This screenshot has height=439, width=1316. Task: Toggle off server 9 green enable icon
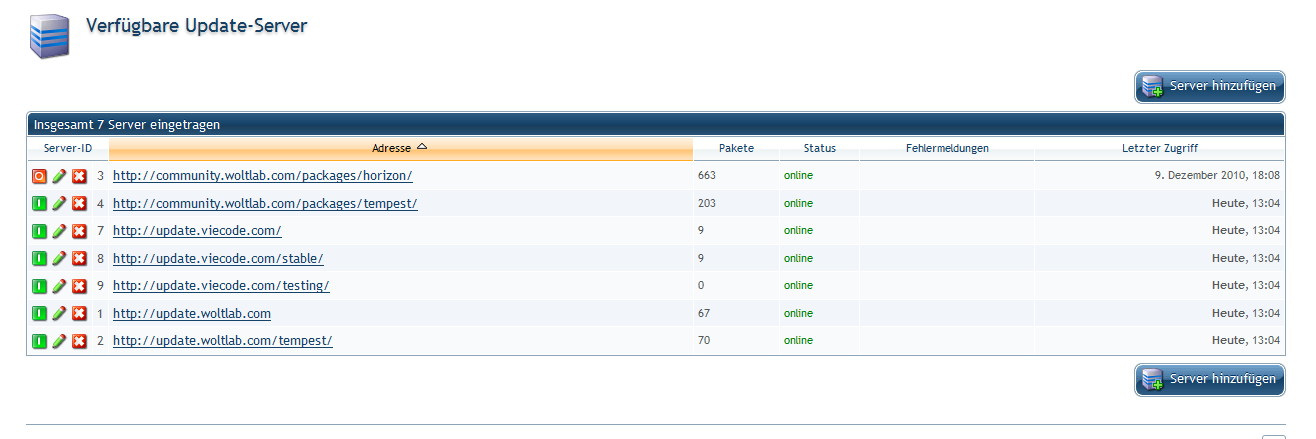[x=39, y=286]
